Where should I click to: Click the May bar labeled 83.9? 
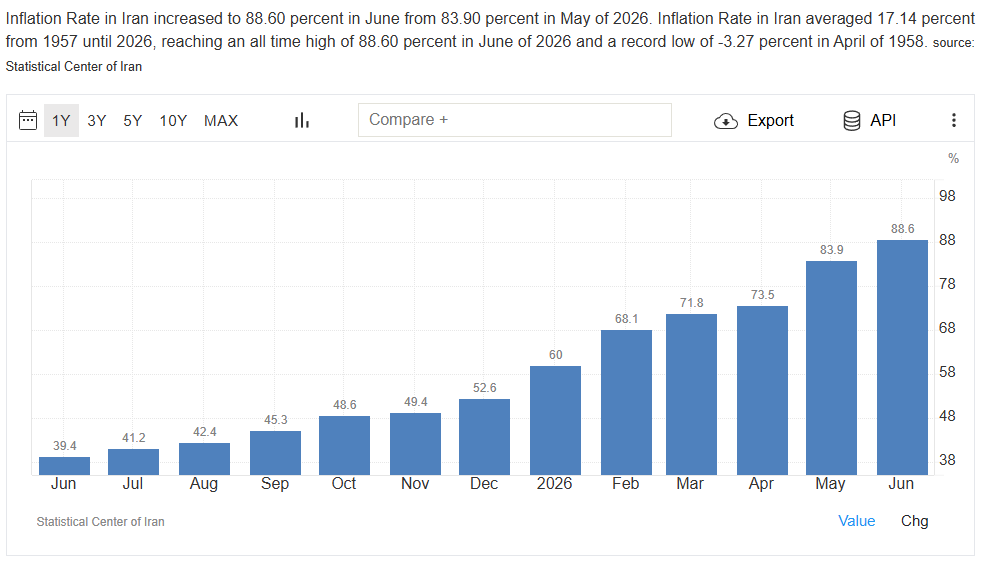pyautogui.click(x=831, y=368)
